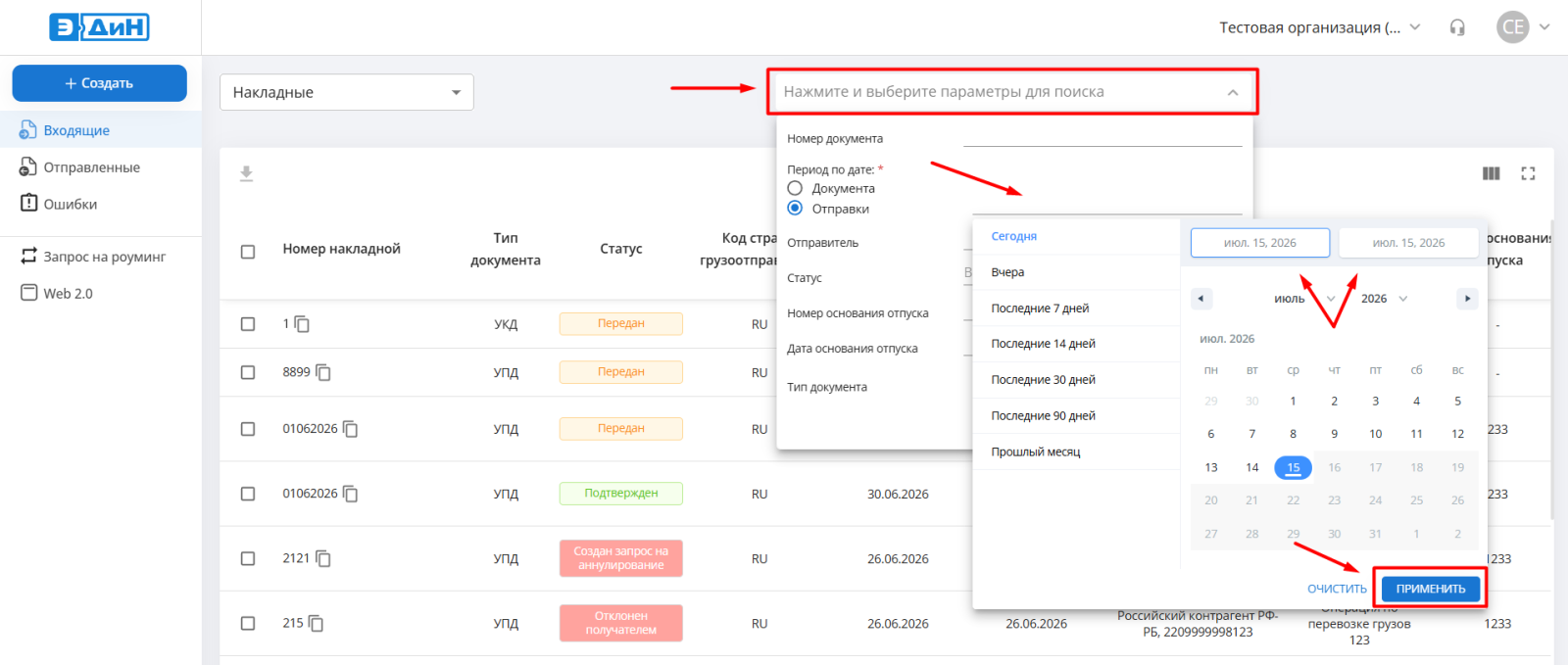Collapse the search parameters panel

pos(1233,92)
